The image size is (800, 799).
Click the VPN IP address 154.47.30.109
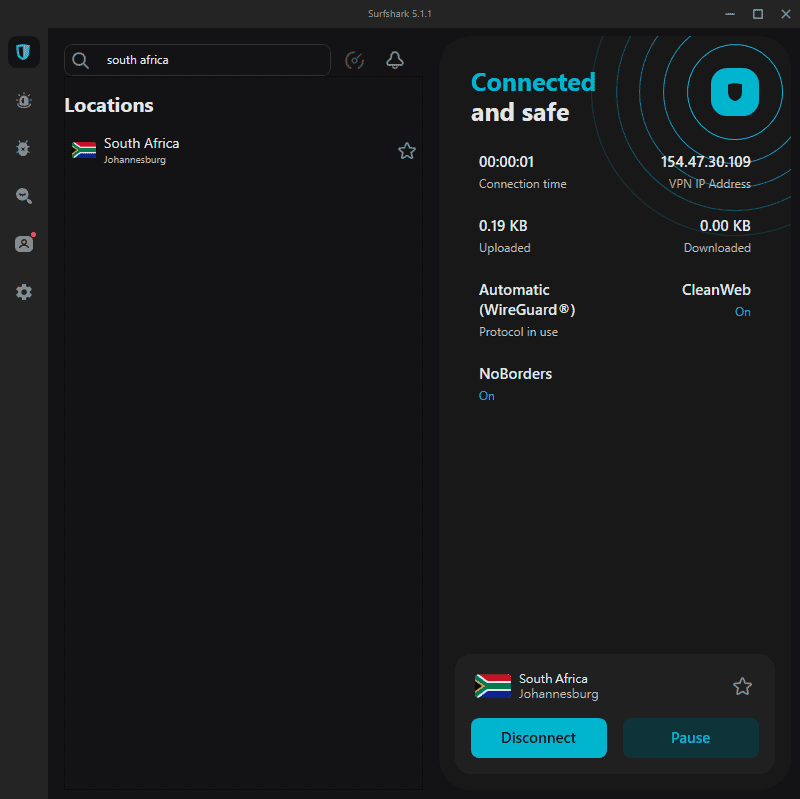(706, 162)
